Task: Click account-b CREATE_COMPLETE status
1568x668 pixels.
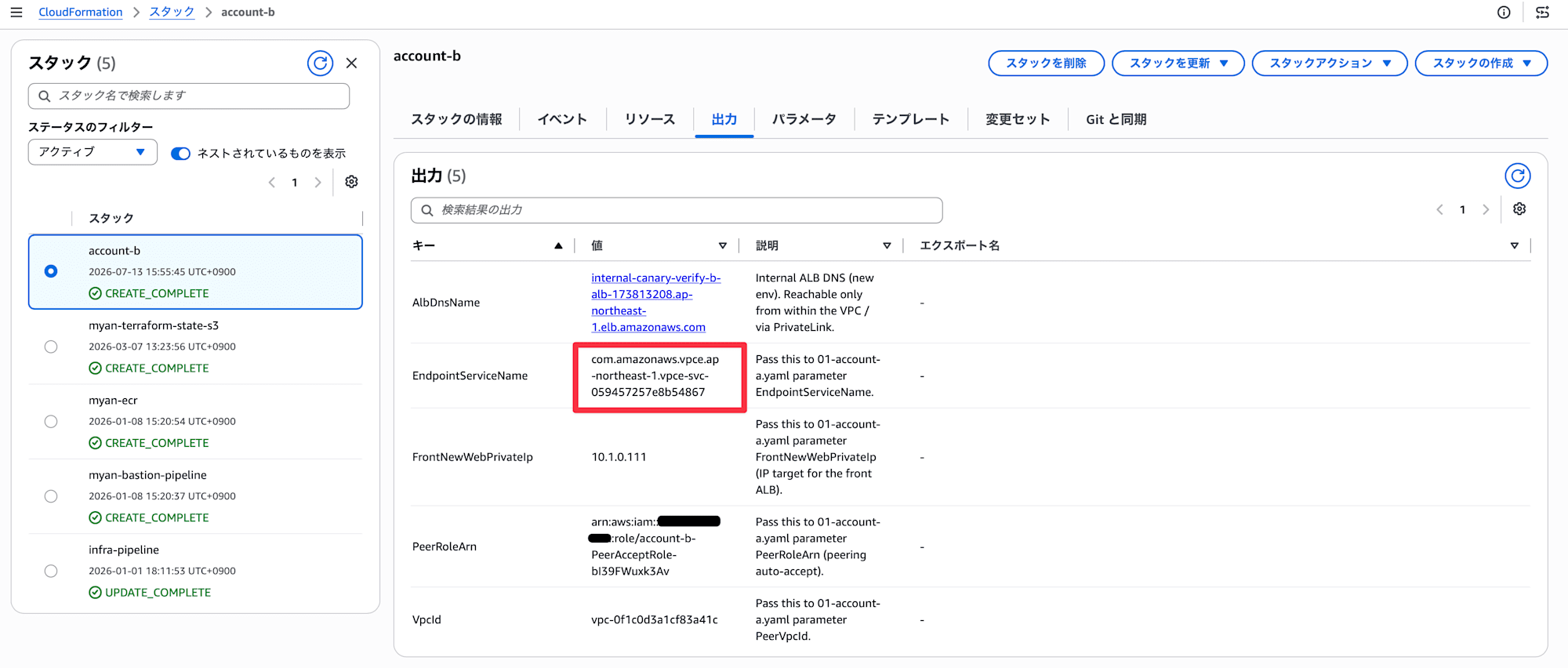Action: [149, 293]
